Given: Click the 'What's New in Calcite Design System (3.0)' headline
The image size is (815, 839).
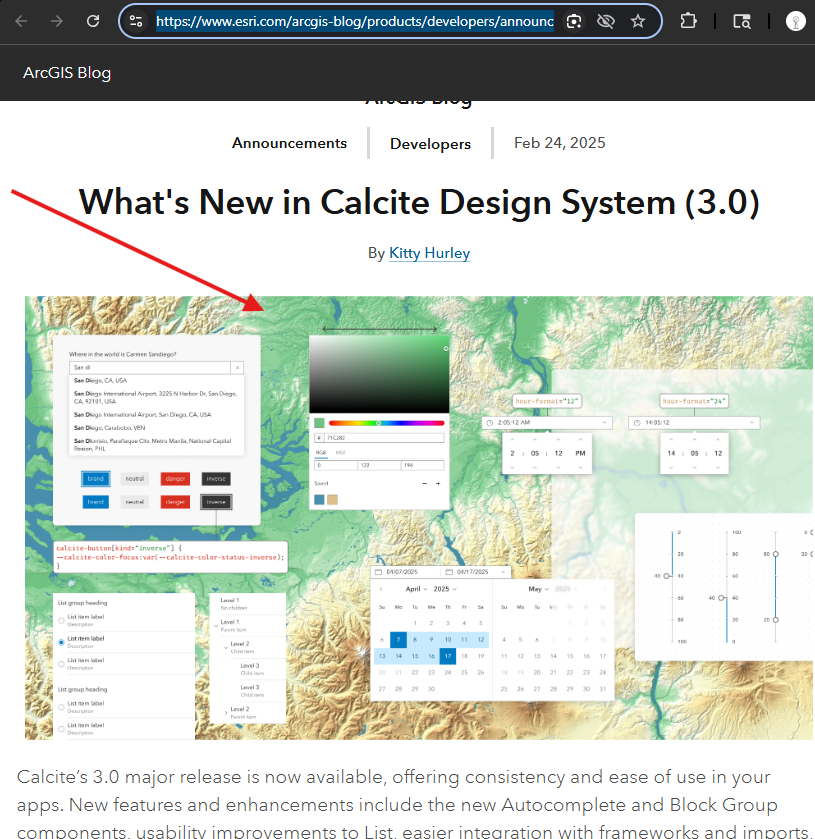Looking at the screenshot, I should pos(419,203).
